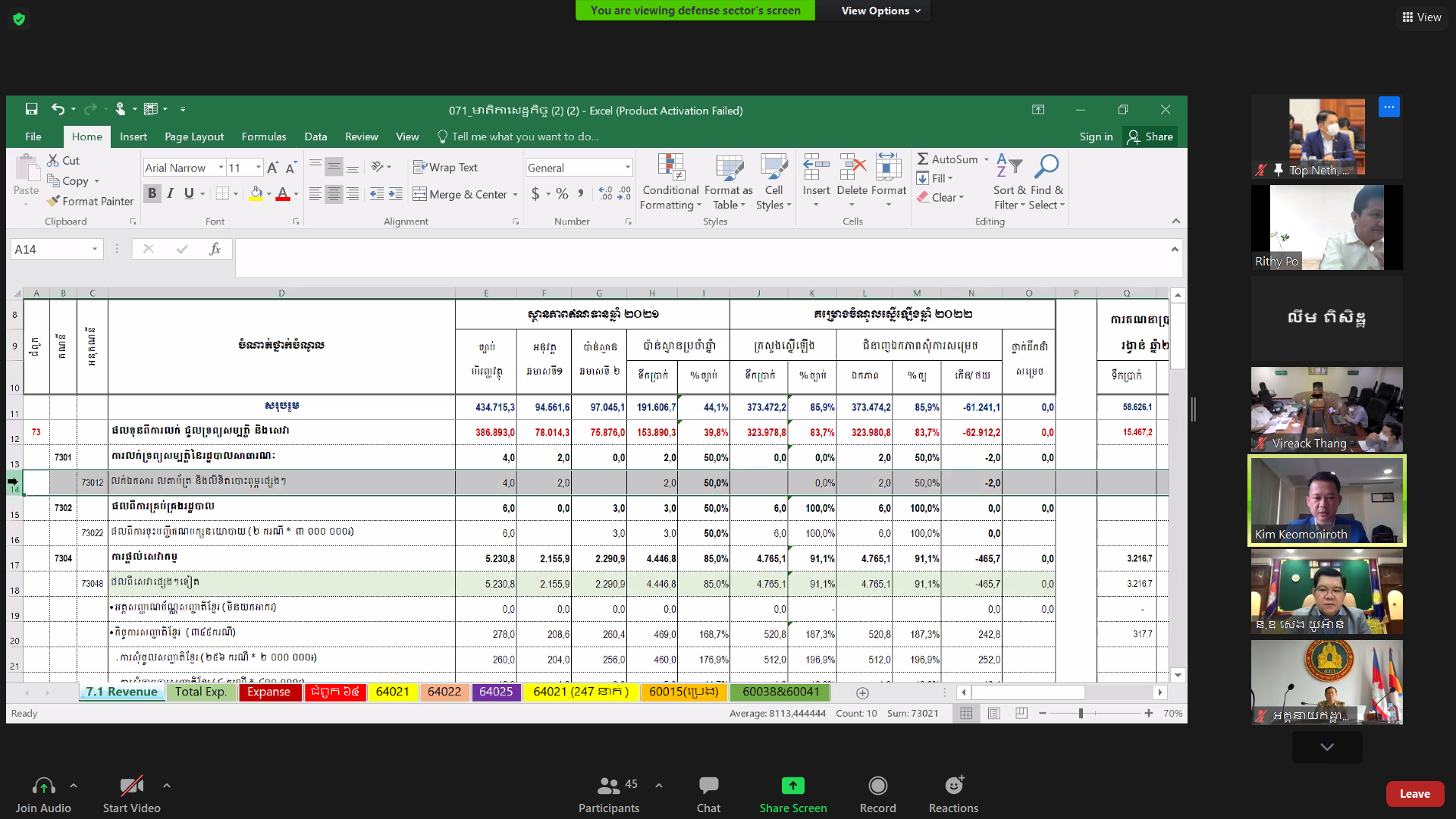Click the Save icon in Excel title bar
Viewport: 1456px width, 819px height.
click(31, 110)
